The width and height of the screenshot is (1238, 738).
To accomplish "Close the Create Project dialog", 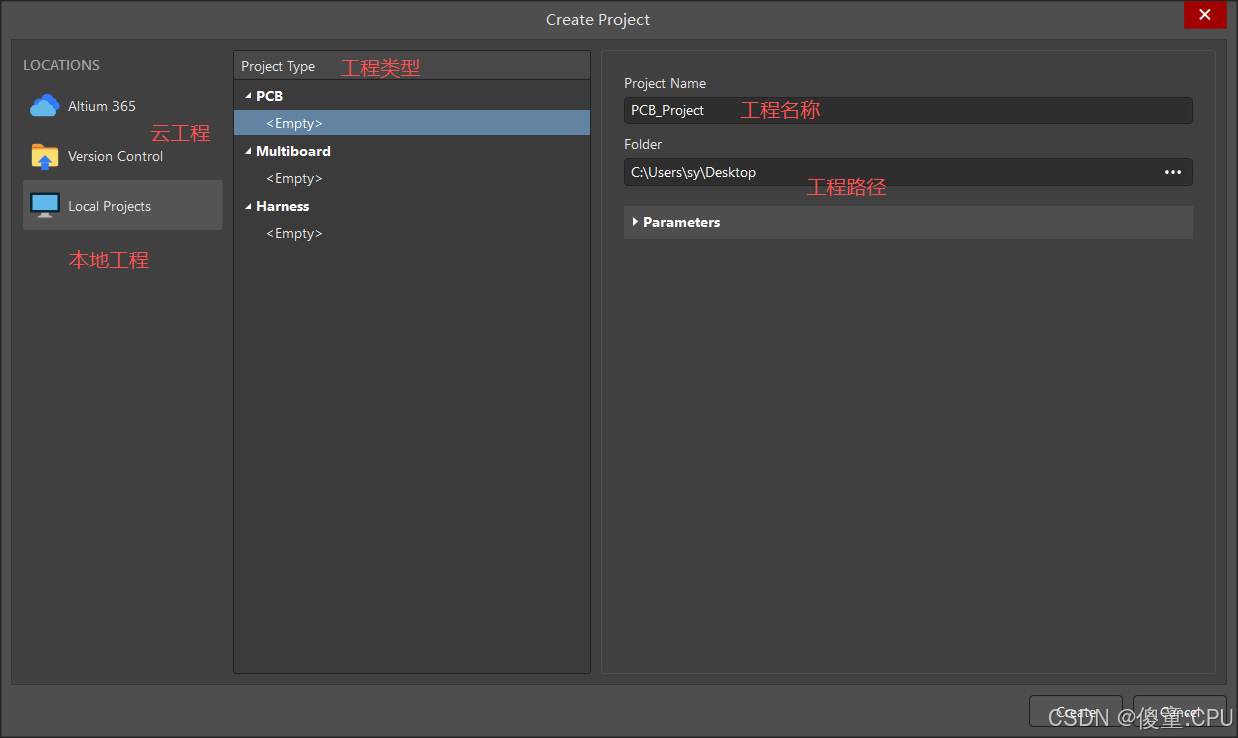I will tap(1205, 15).
